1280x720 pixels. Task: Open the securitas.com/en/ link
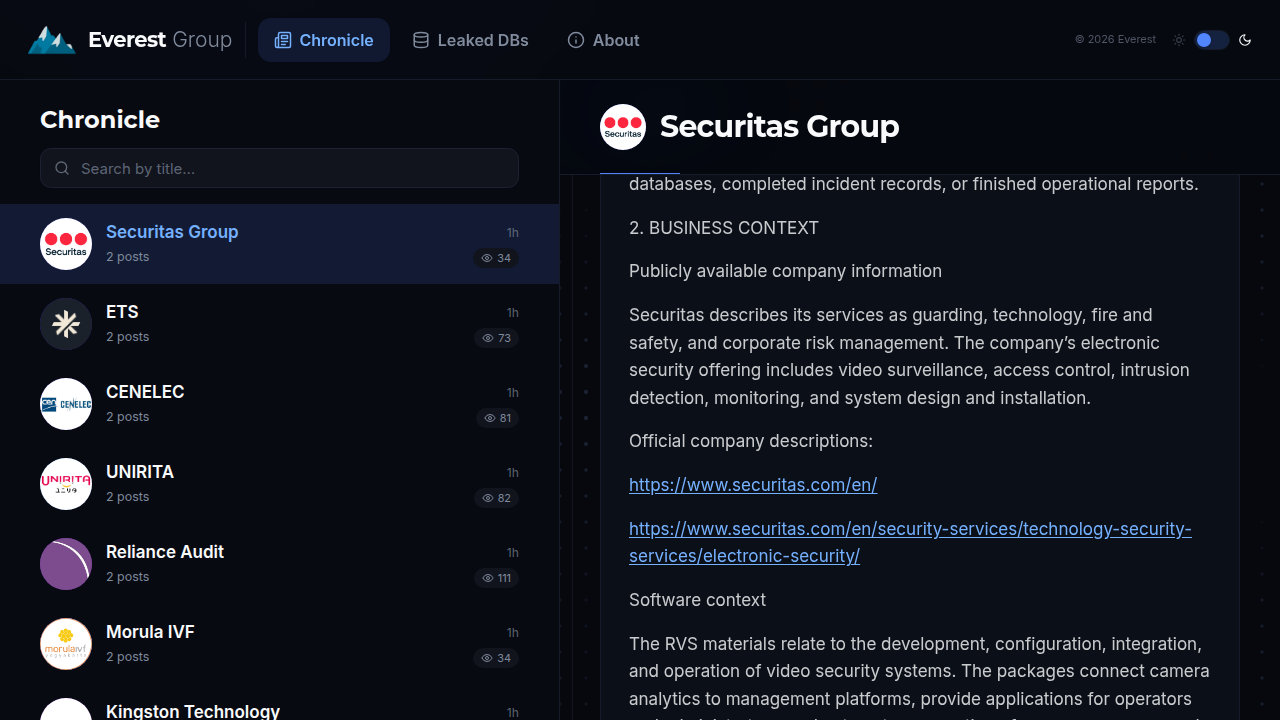(x=753, y=485)
